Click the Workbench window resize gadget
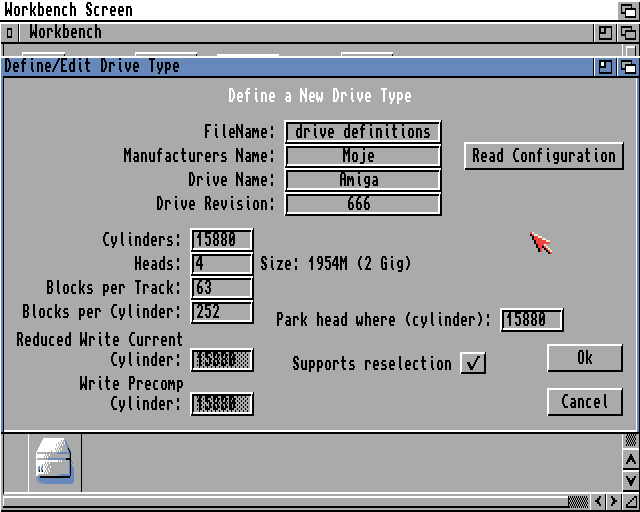The width and height of the screenshot is (640, 512). (630, 501)
